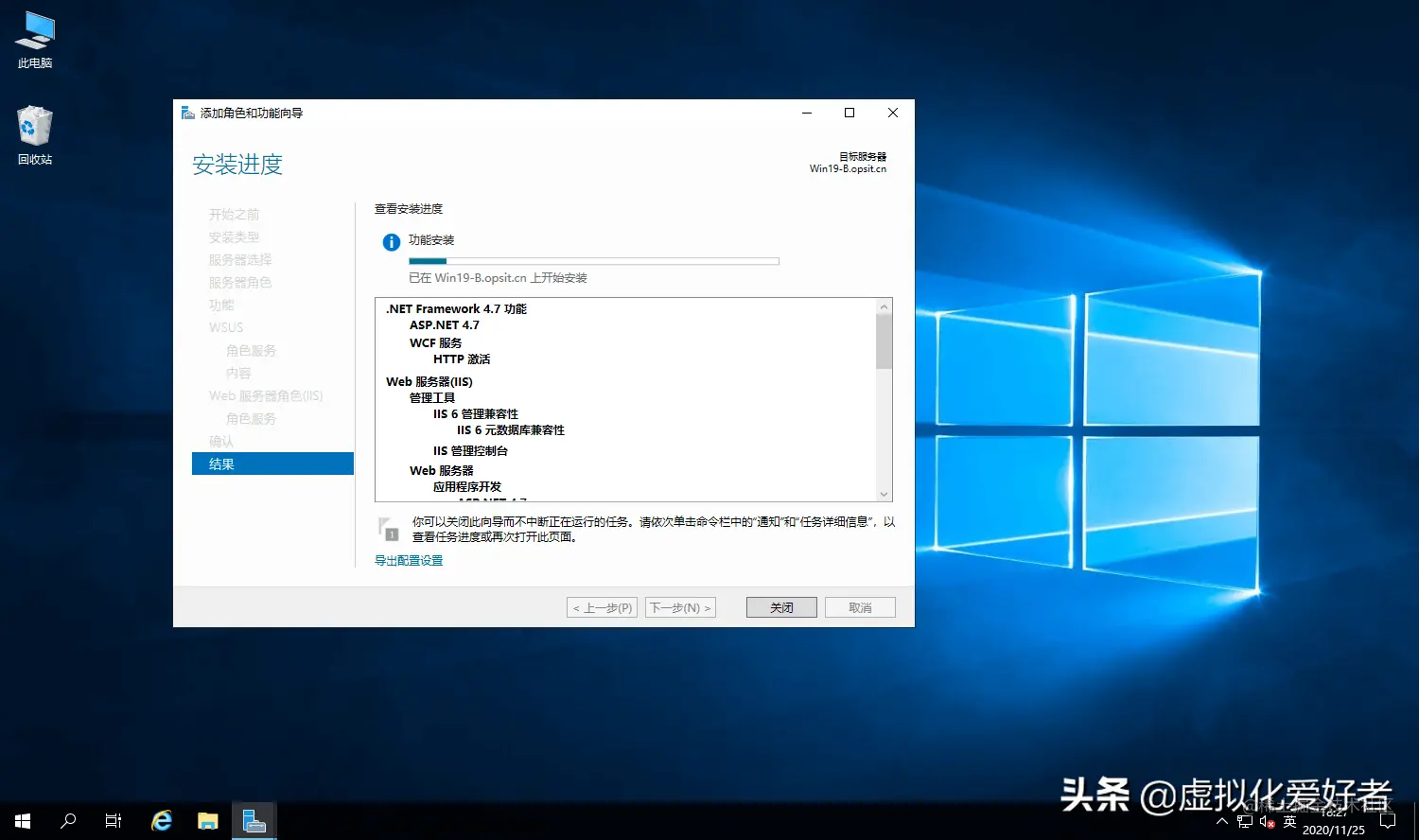Select the 确认 step in the wizard sidebar
The height and width of the screenshot is (840, 1419).
click(220, 441)
